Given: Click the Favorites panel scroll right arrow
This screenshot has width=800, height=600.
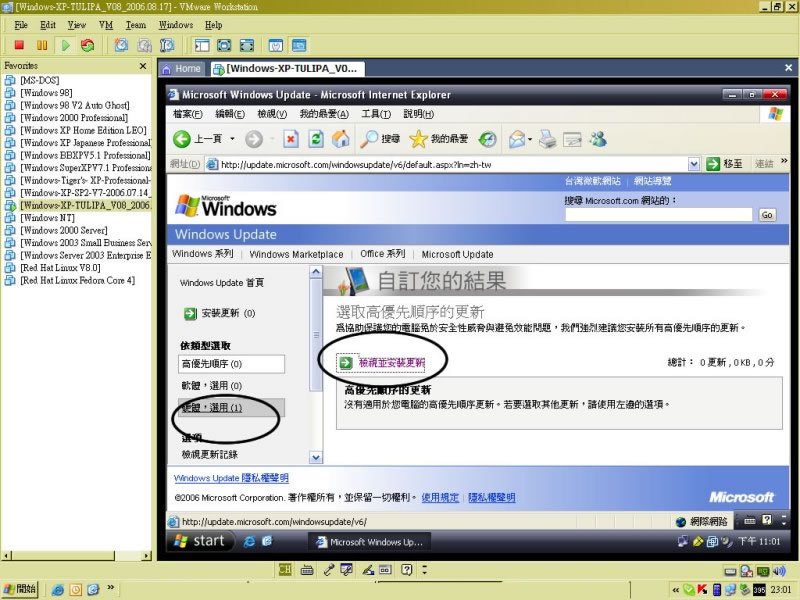Looking at the screenshot, I should click(147, 556).
